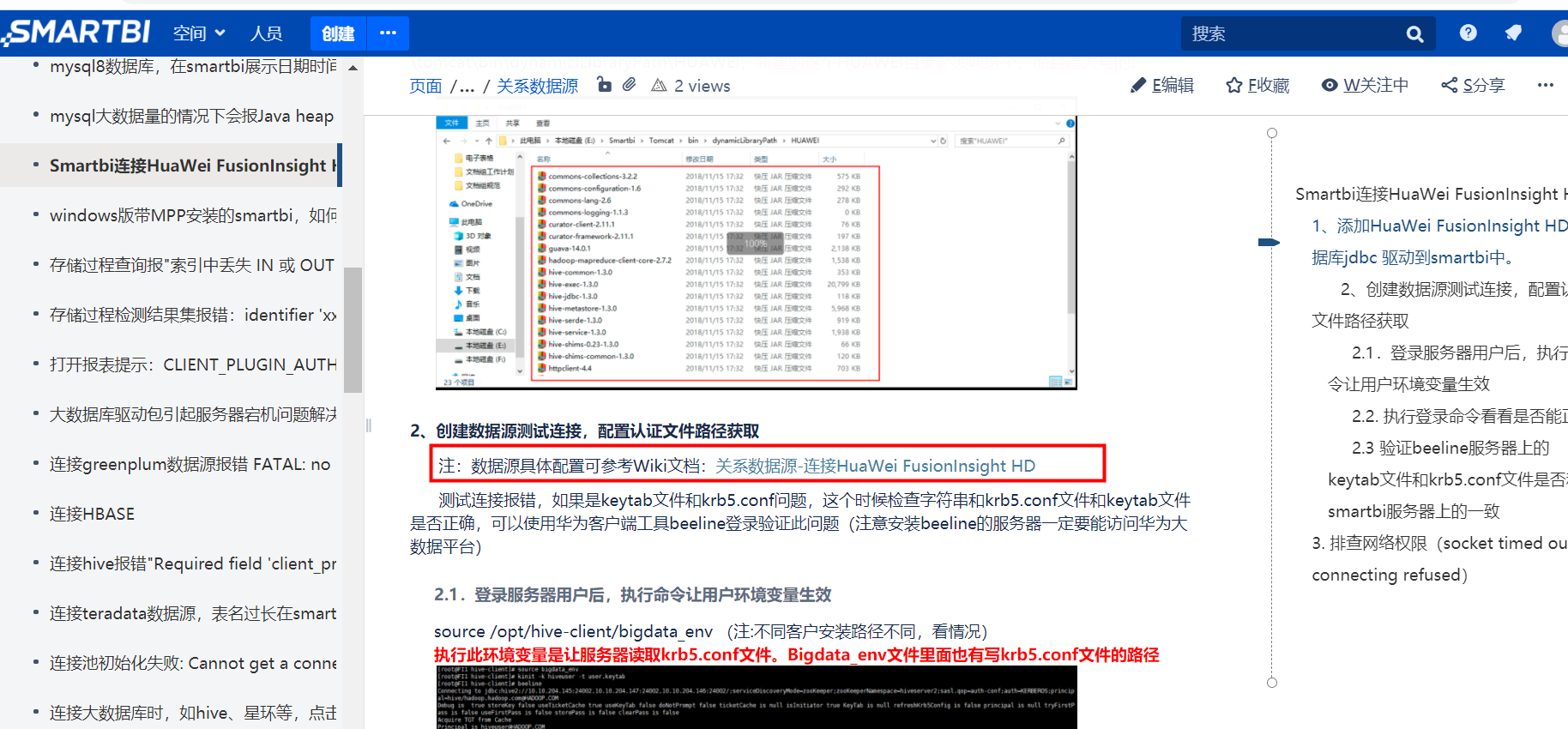Screen dimensions: 1568x729
Task: Jump to TOC heading Smartbi连接HuaWei FusionInsight
Action: (1431, 194)
